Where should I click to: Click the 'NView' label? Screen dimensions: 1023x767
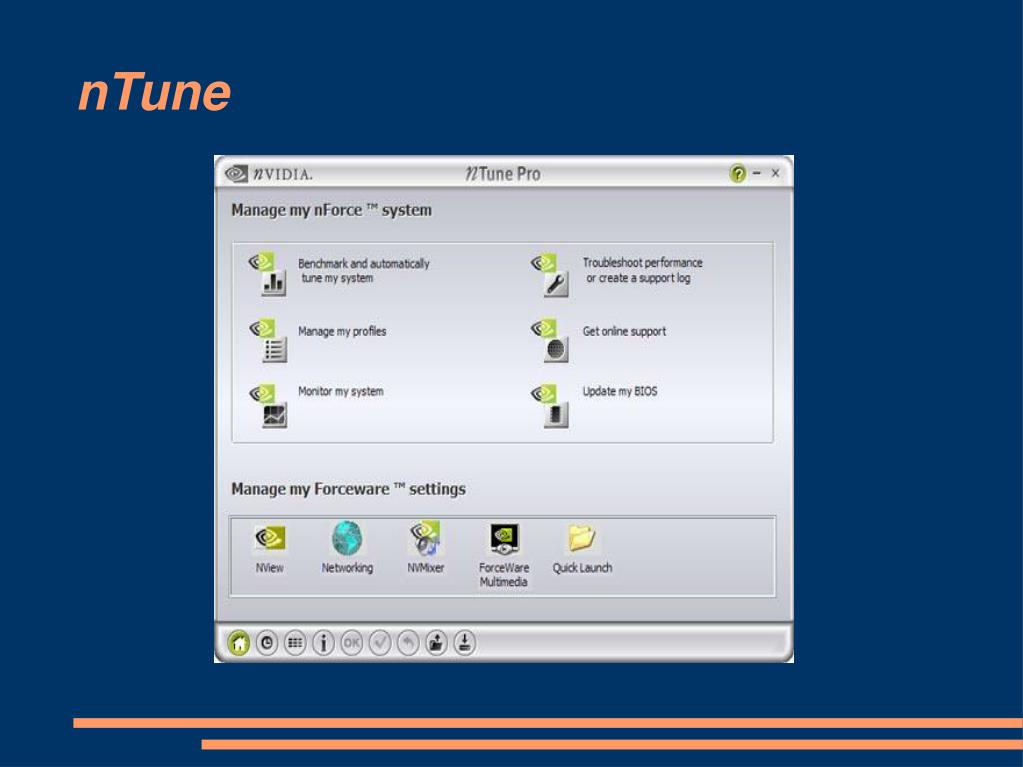(269, 568)
